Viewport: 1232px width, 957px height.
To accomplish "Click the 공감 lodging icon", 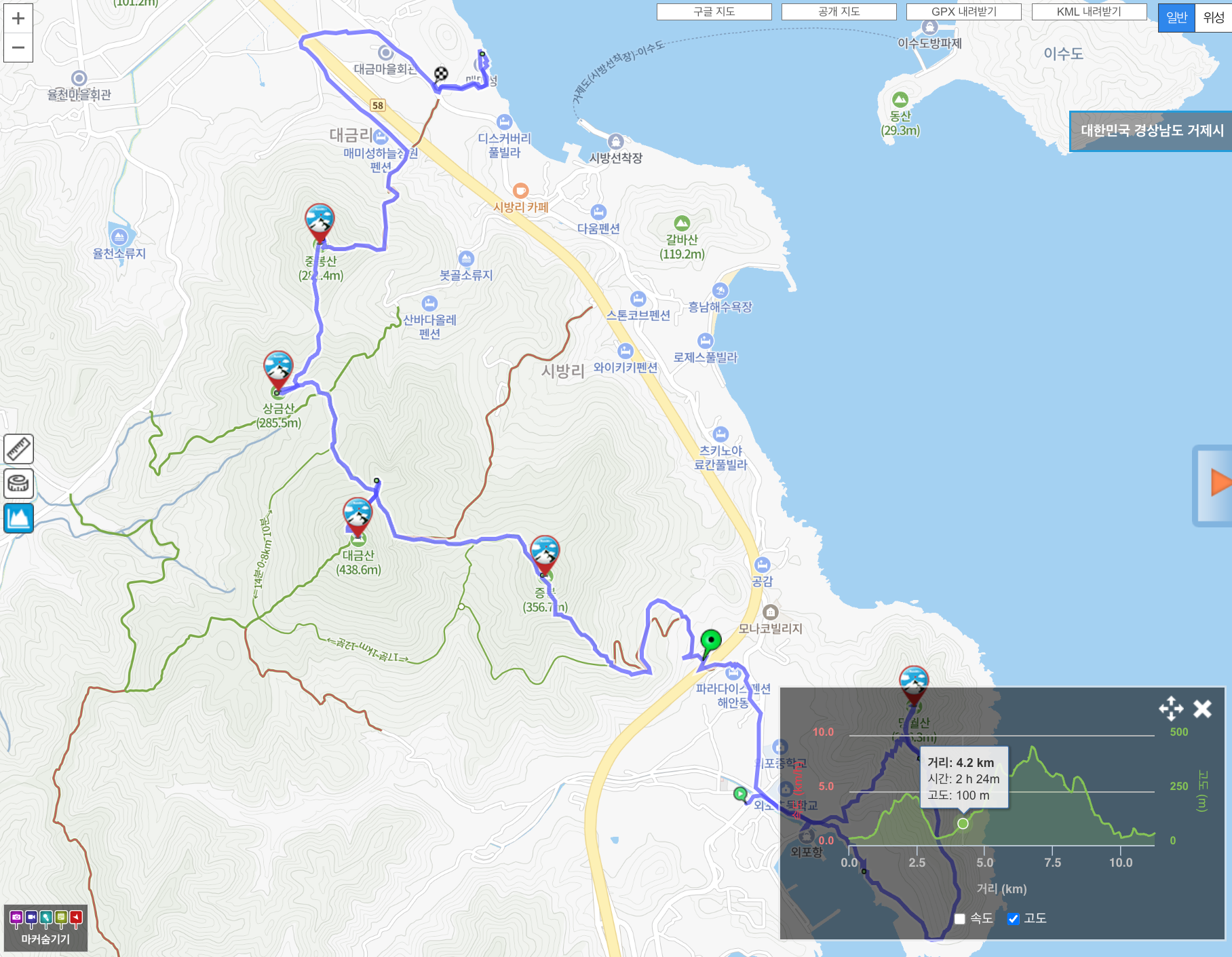I will point(762,565).
